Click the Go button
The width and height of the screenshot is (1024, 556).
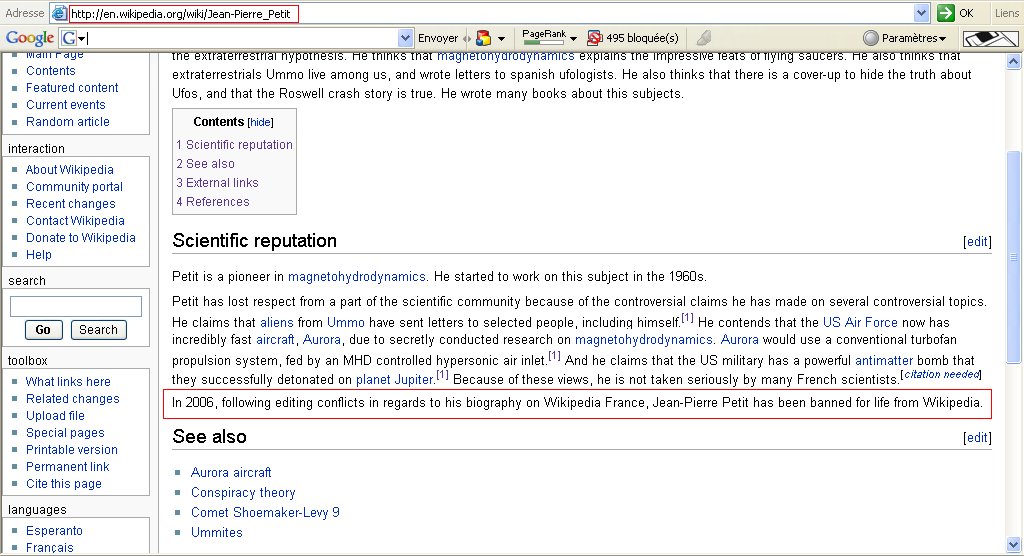43,330
